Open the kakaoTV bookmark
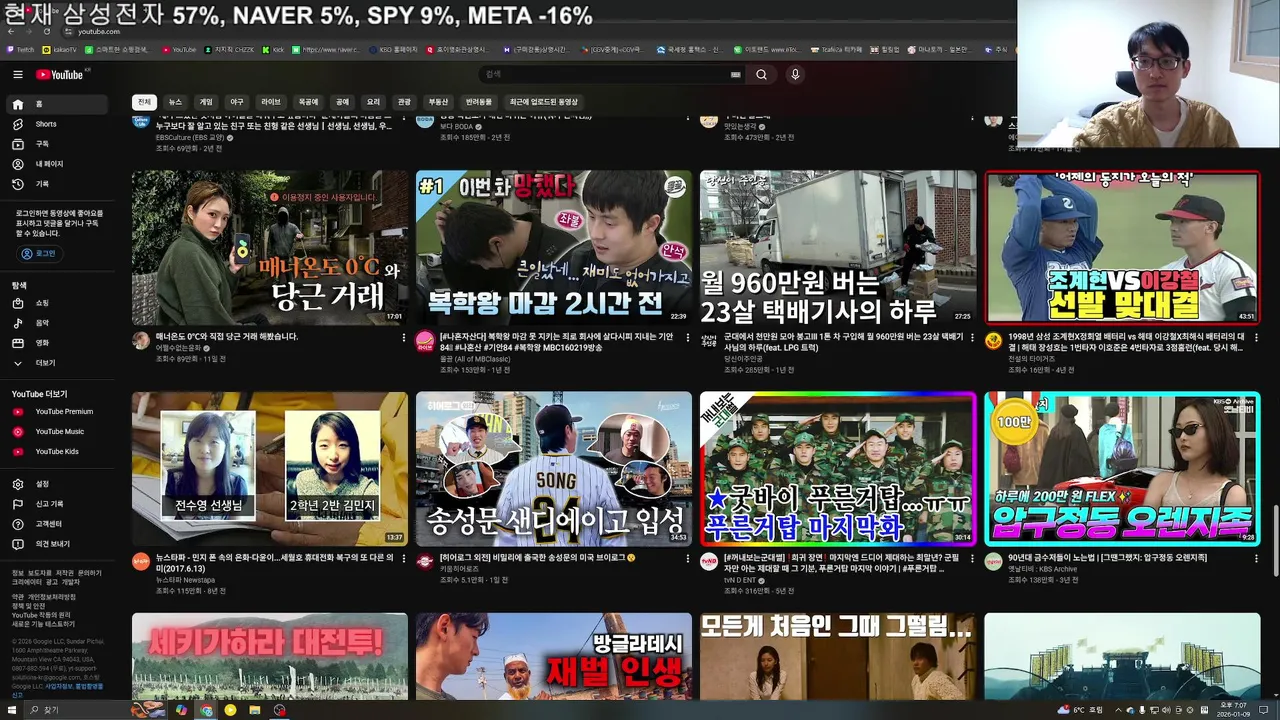Screen dimensions: 1280x720 pyautogui.click(x=60, y=49)
